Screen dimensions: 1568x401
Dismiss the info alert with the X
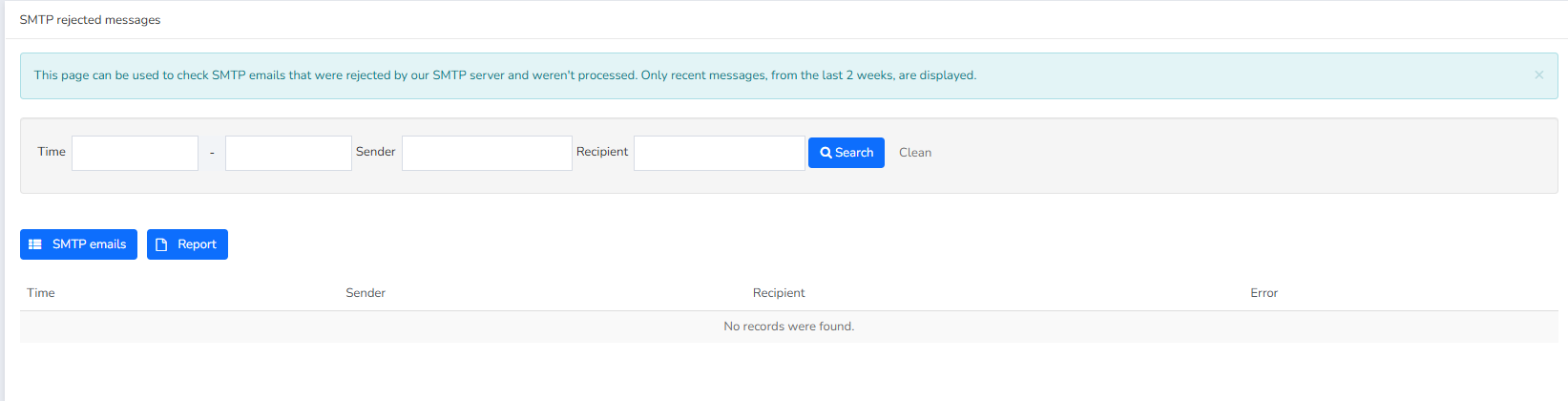pos(1538,74)
